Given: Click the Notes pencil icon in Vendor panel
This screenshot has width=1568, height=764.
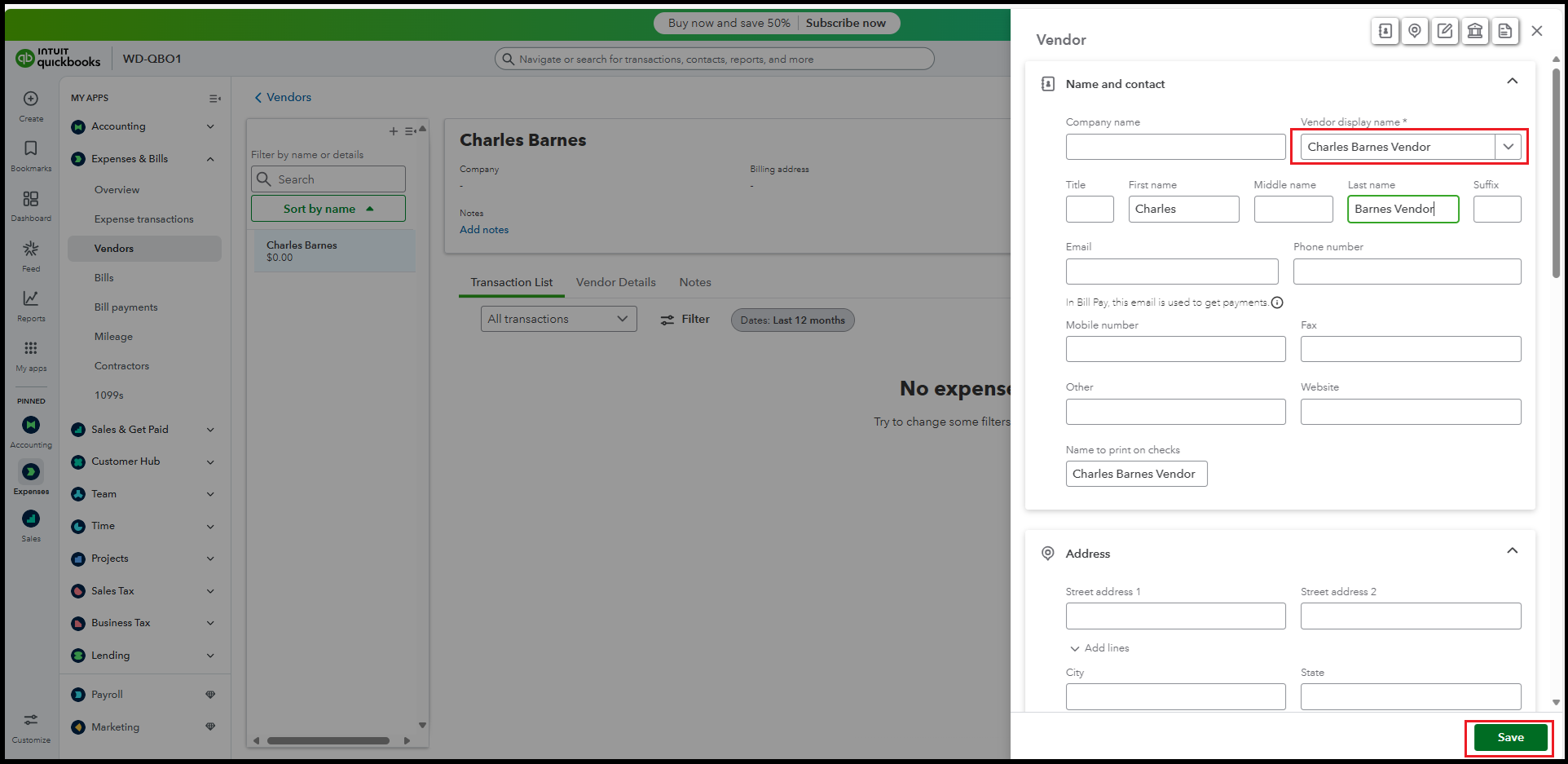Looking at the screenshot, I should (x=1445, y=31).
